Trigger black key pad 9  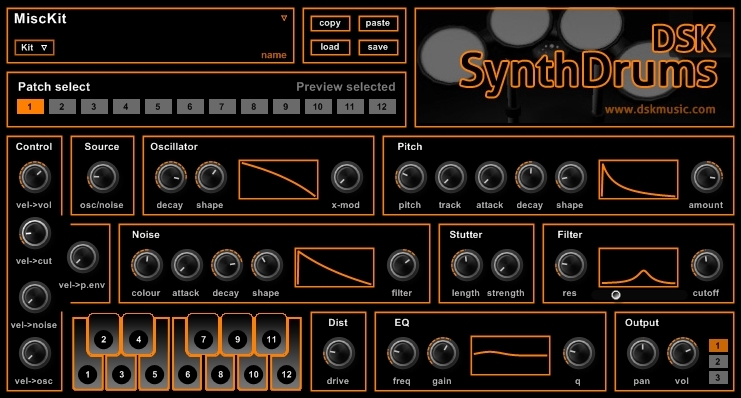[237, 335]
